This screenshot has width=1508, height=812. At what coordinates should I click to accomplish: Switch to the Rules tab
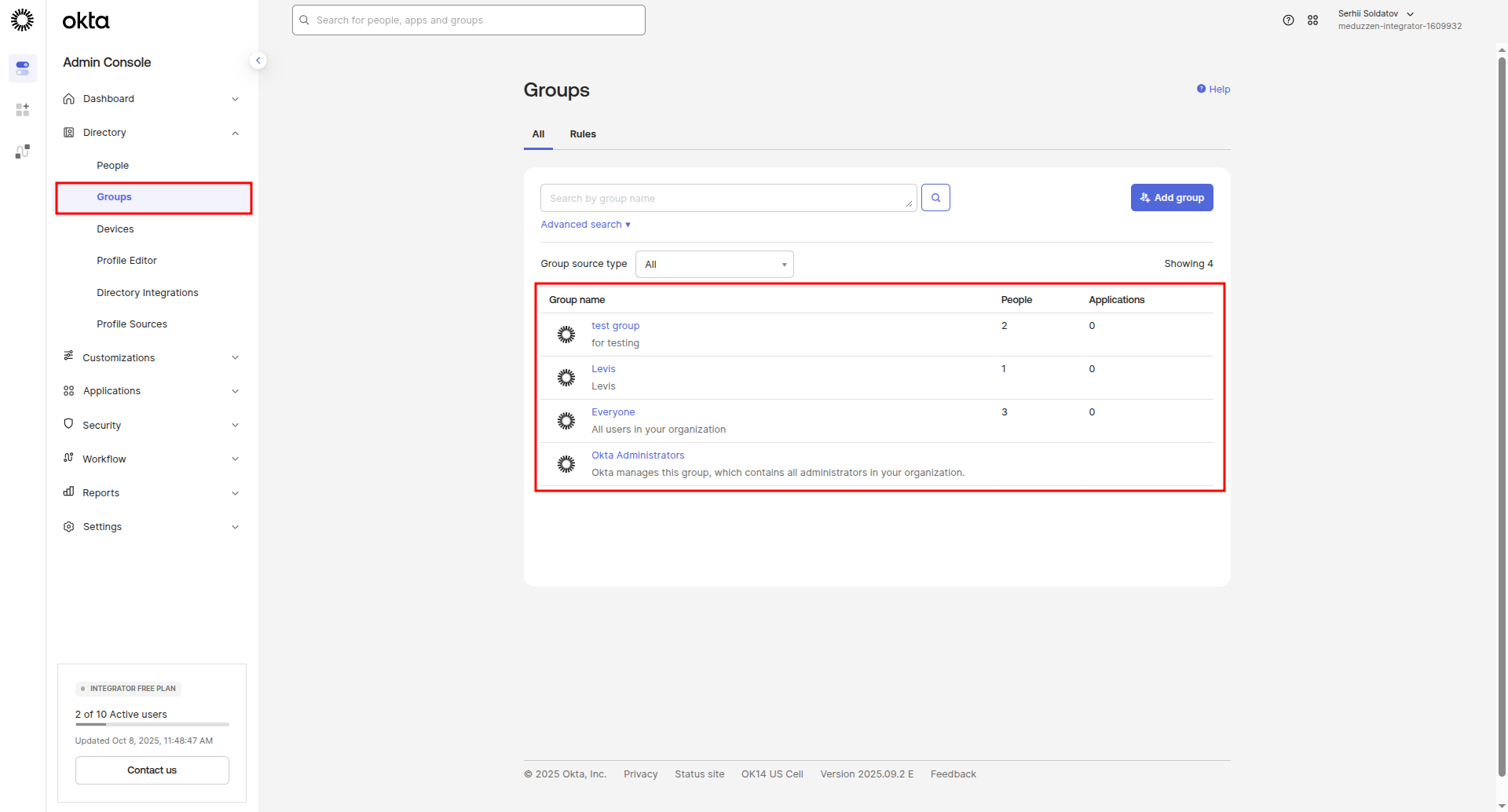[x=583, y=134]
